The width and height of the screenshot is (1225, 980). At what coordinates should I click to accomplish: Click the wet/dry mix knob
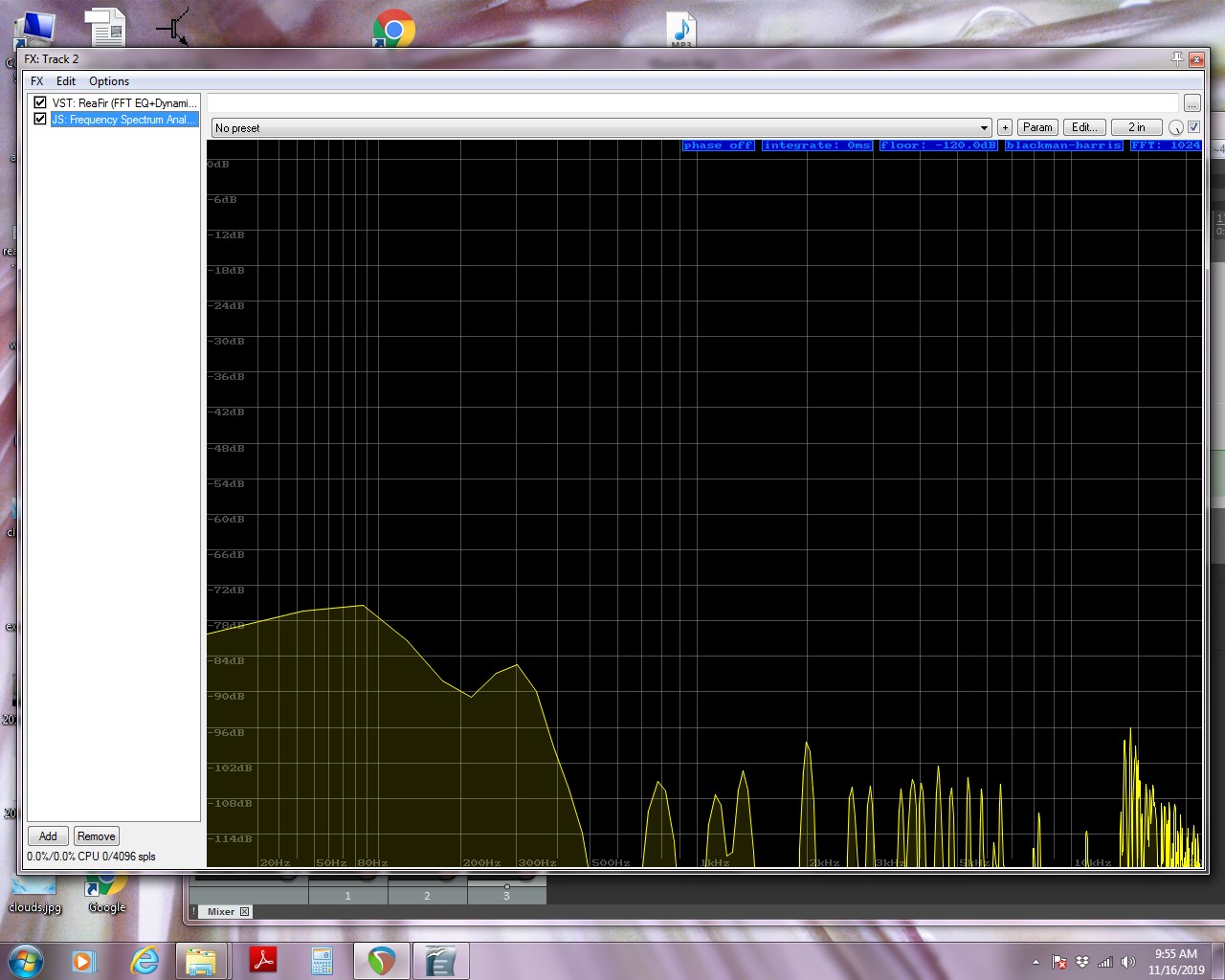pyautogui.click(x=1176, y=128)
